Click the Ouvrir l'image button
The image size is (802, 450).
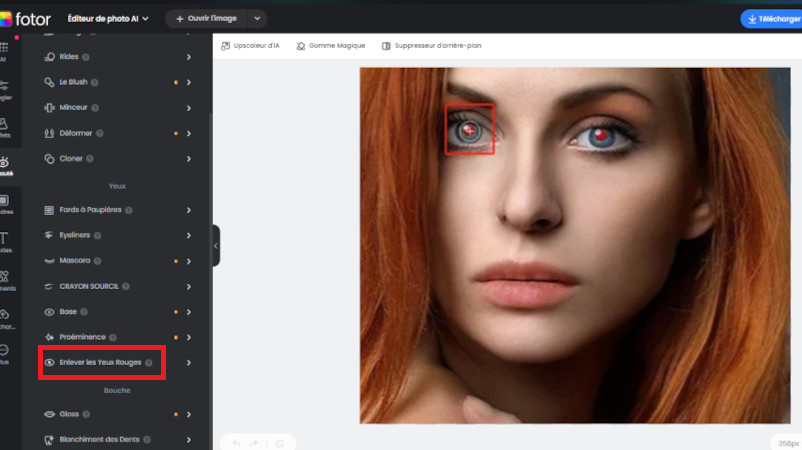[206, 18]
